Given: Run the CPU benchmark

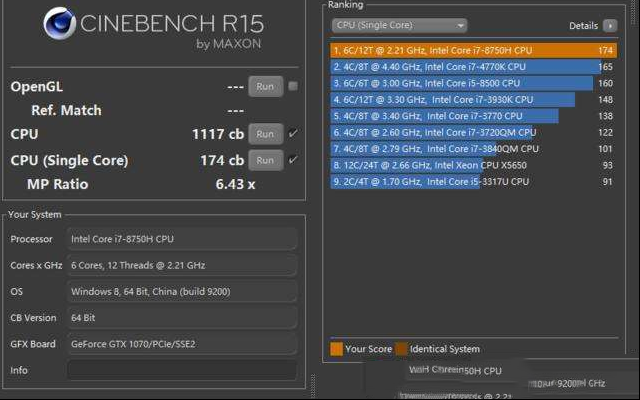Looking at the screenshot, I should pos(265,134).
